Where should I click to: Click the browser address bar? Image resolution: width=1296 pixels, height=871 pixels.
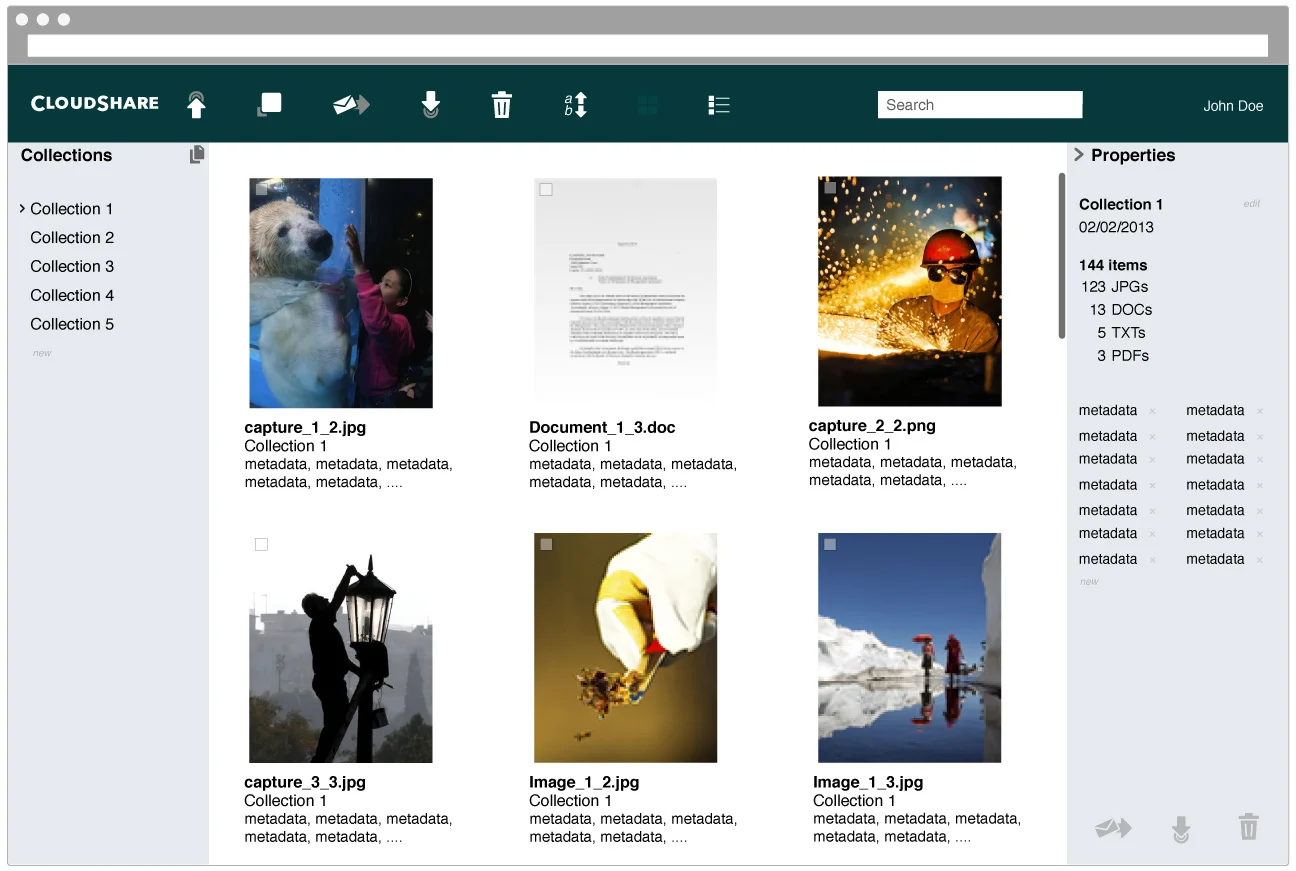tap(647, 46)
